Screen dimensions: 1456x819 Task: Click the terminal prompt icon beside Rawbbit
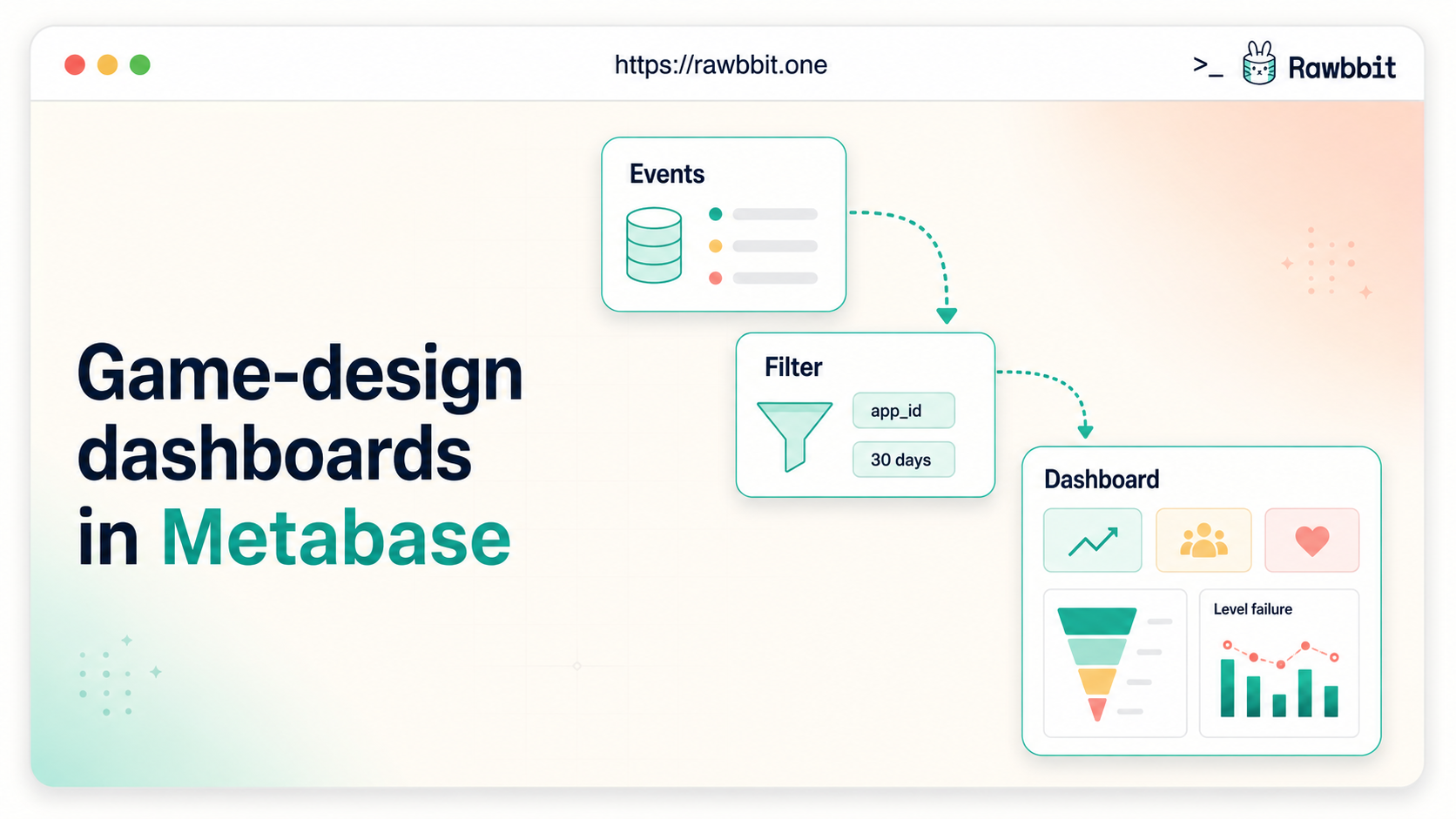tap(1208, 66)
